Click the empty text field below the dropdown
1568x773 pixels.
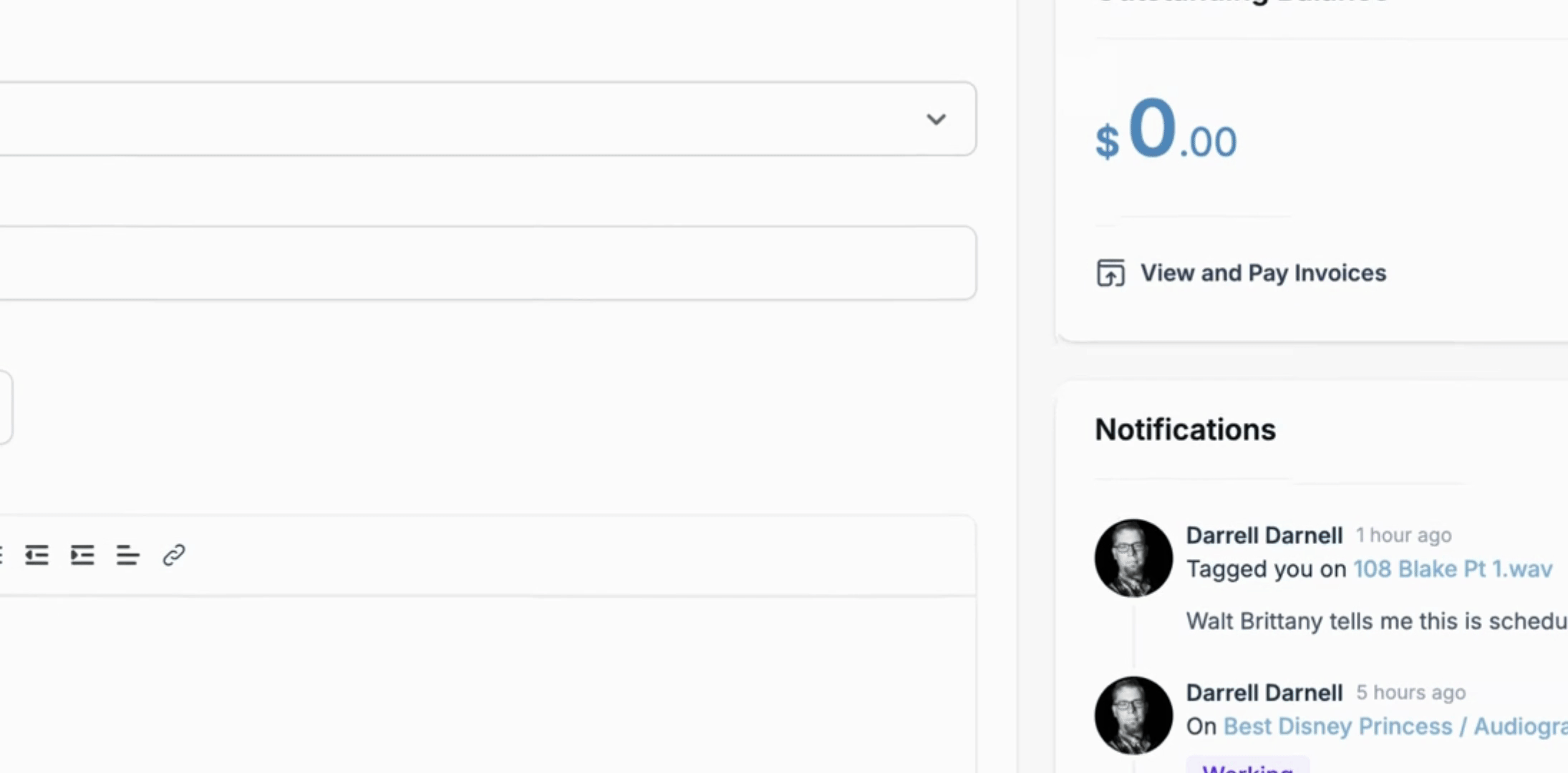pos(488,263)
